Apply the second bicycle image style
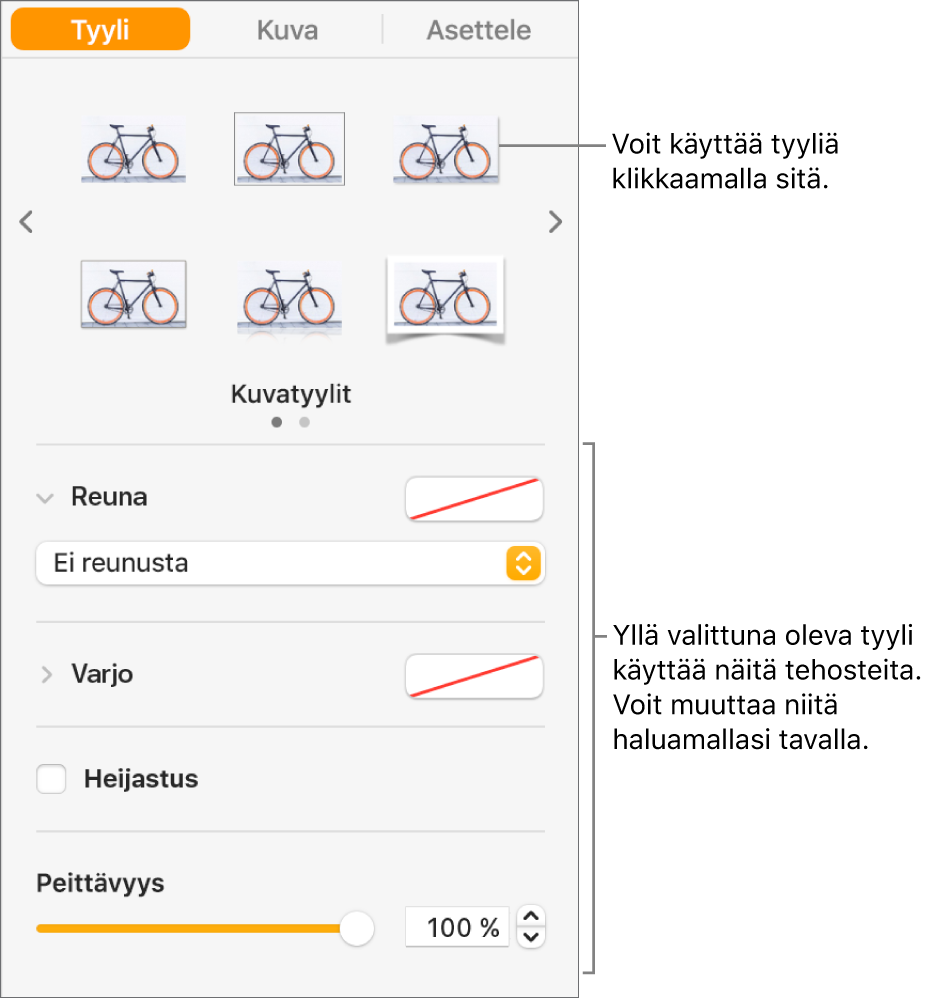The height and width of the screenshot is (999, 937). pyautogui.click(x=289, y=149)
